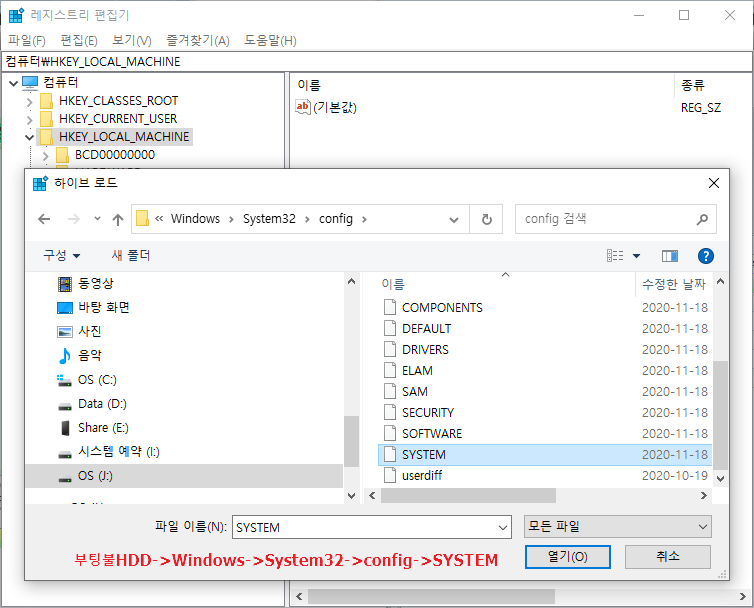This screenshot has height=608, width=754.
Task: Sort files by 수정한 날짜 column
Action: (x=674, y=284)
